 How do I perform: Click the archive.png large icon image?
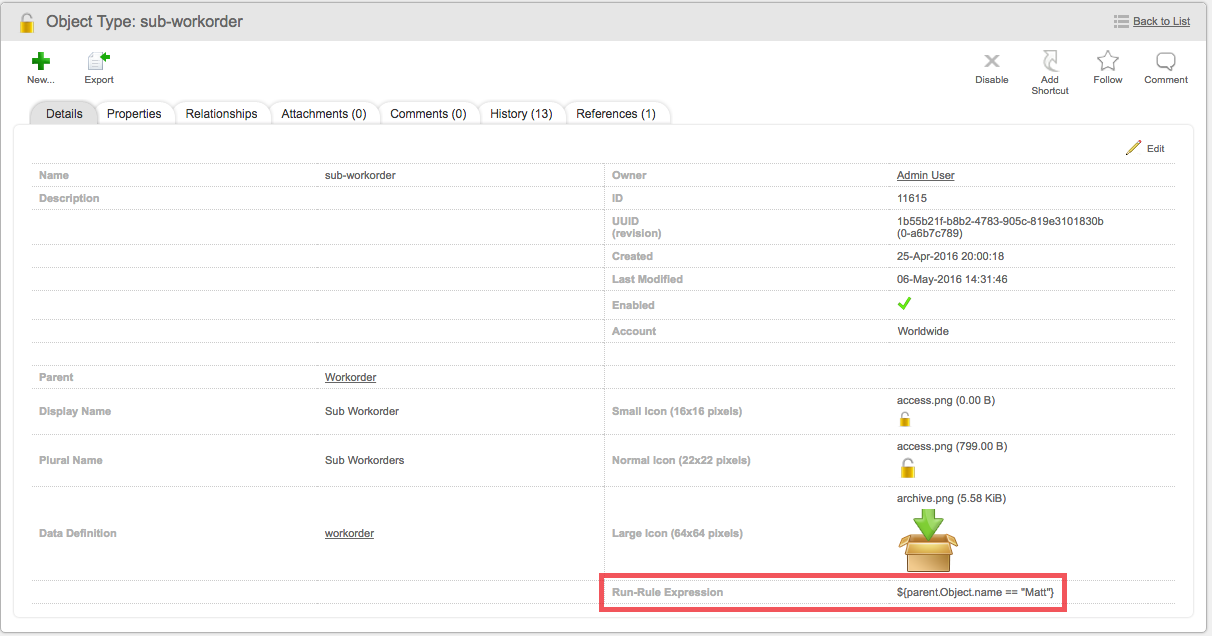[x=928, y=538]
